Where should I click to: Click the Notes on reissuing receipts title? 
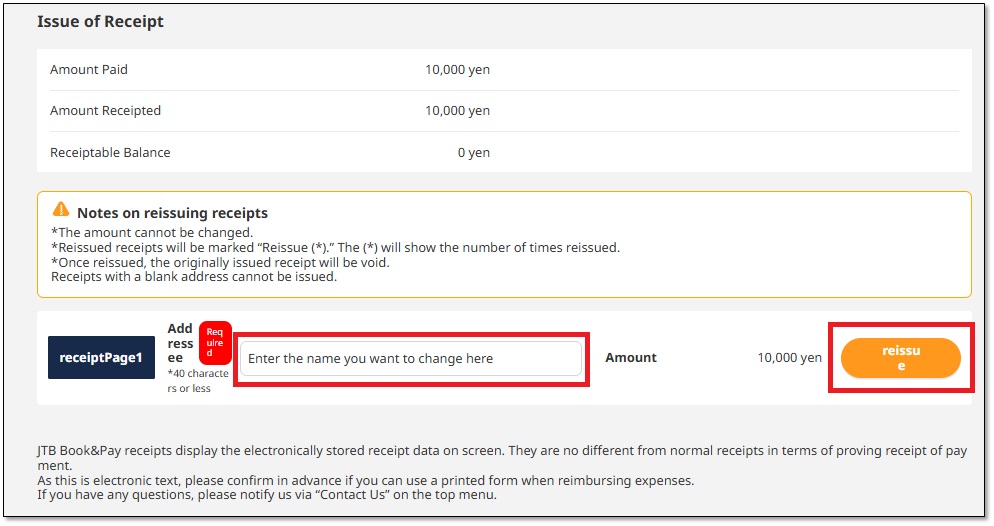click(172, 213)
